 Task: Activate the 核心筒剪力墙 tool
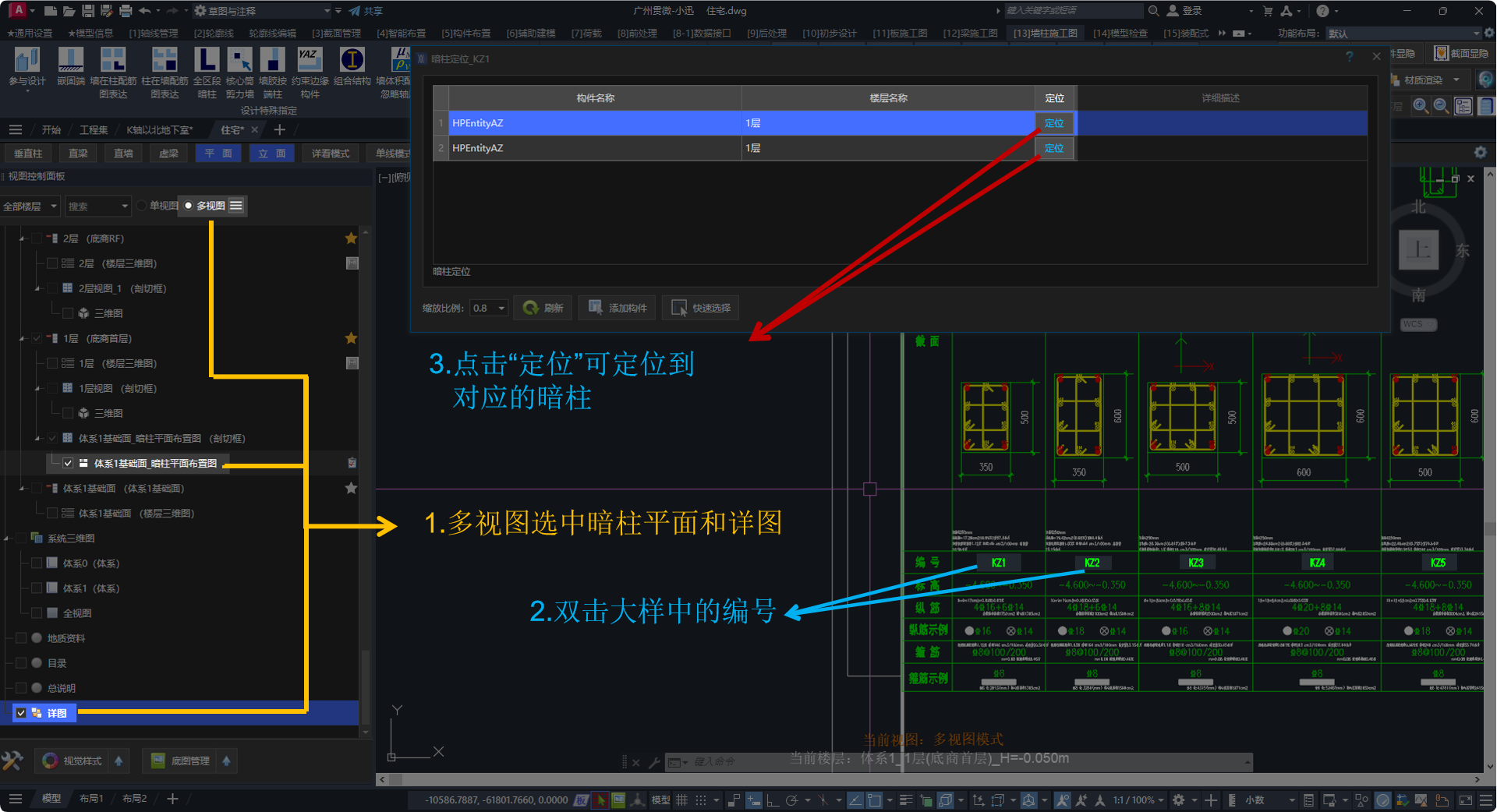pos(239,61)
